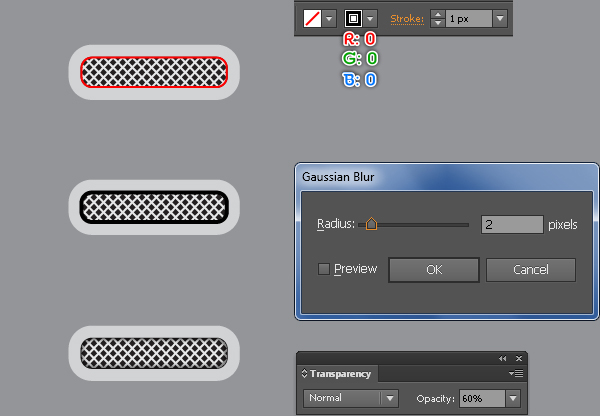Click the stroke weight stepper arrows
The width and height of the screenshot is (600, 416).
[x=437, y=18]
